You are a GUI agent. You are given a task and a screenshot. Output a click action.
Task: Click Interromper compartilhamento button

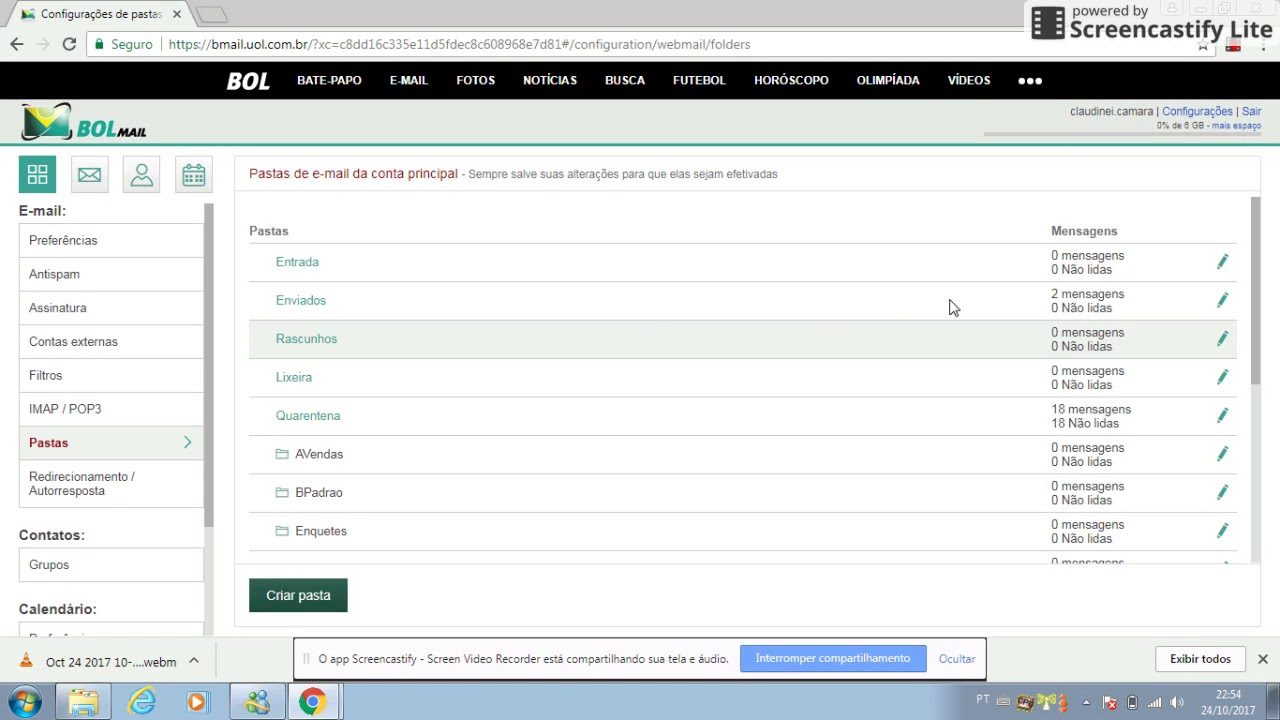click(x=833, y=658)
